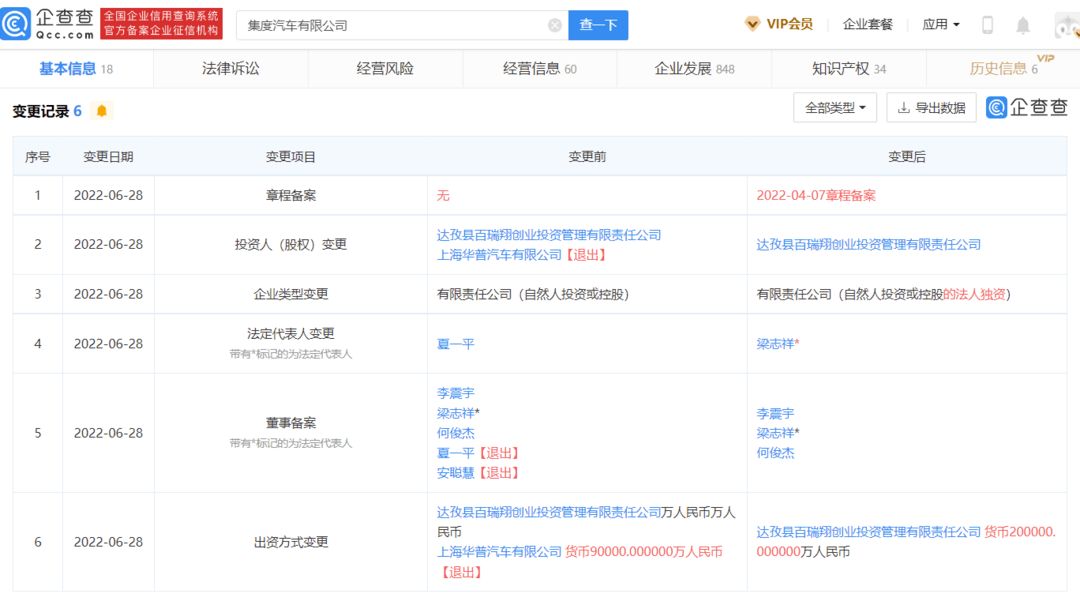Search with the 查一下 button
1080x605 pixels.
(x=598, y=25)
